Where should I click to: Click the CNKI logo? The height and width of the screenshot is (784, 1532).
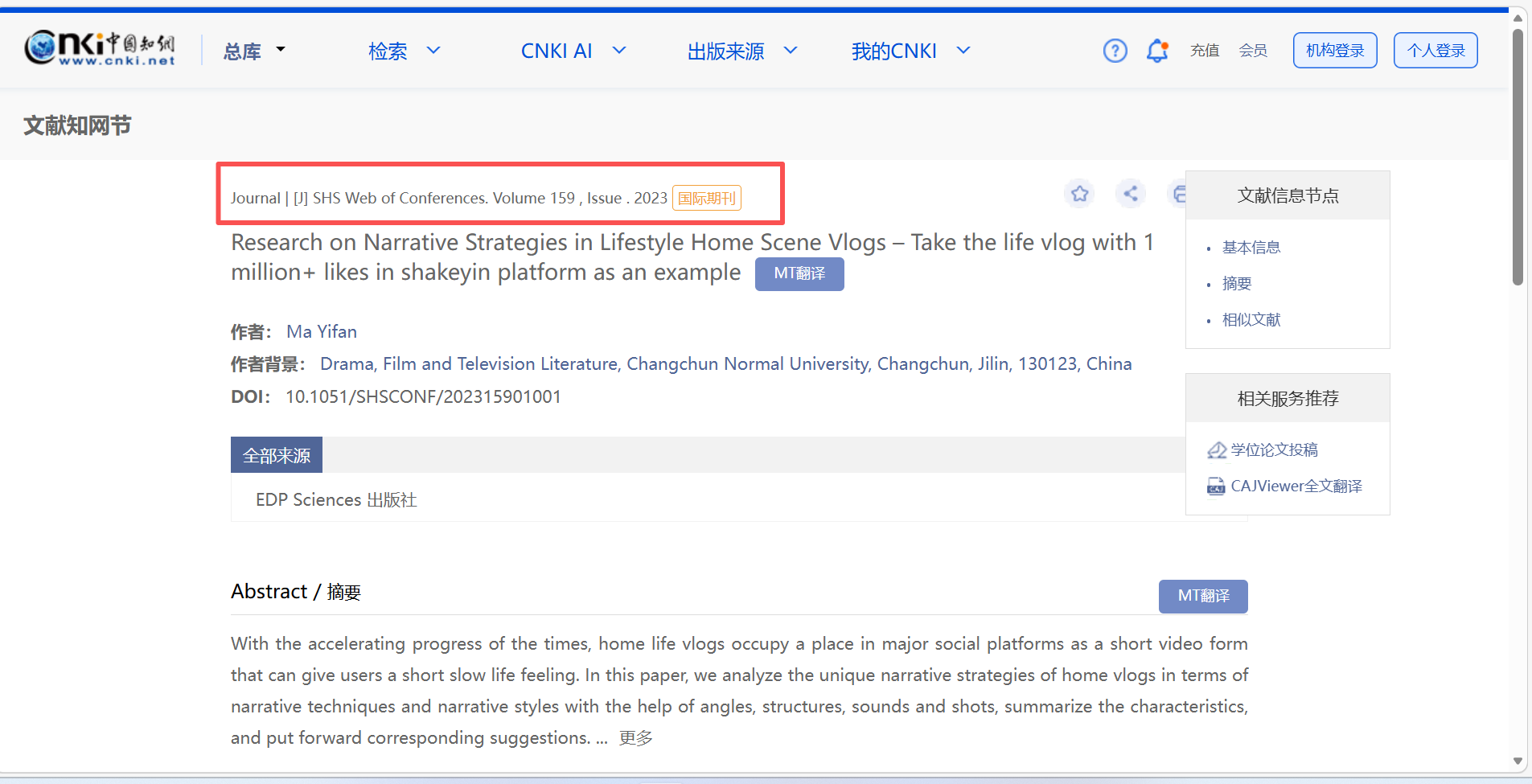point(100,48)
